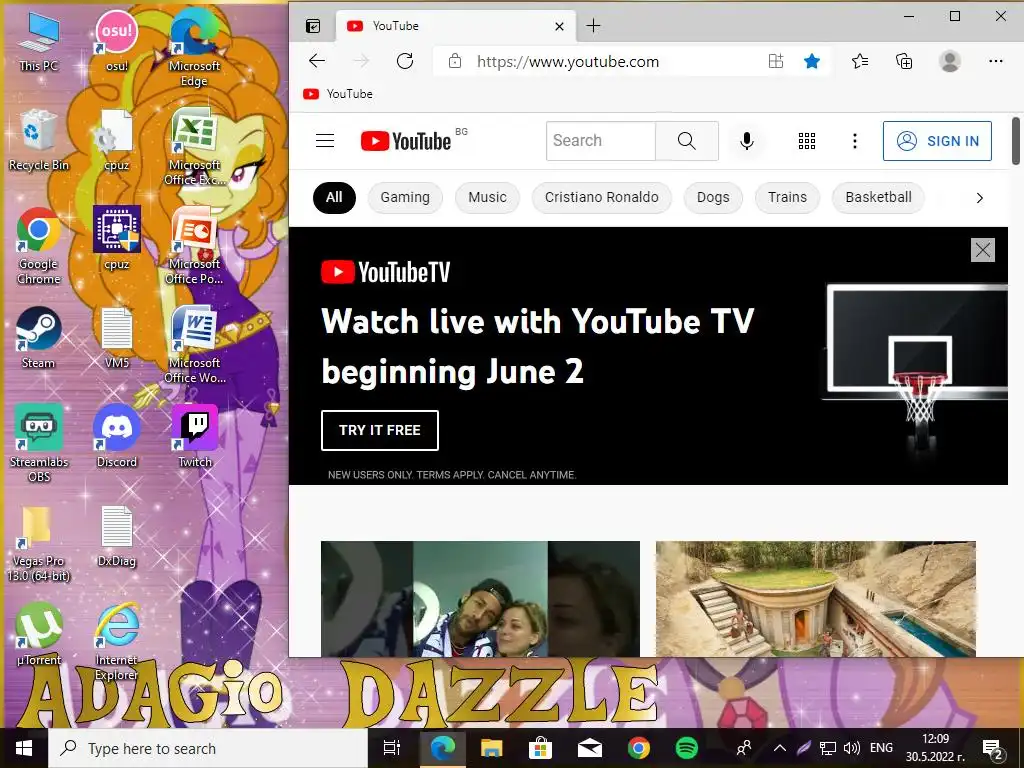
Task: Open Edge Settings and more menu
Action: [x=995, y=61]
